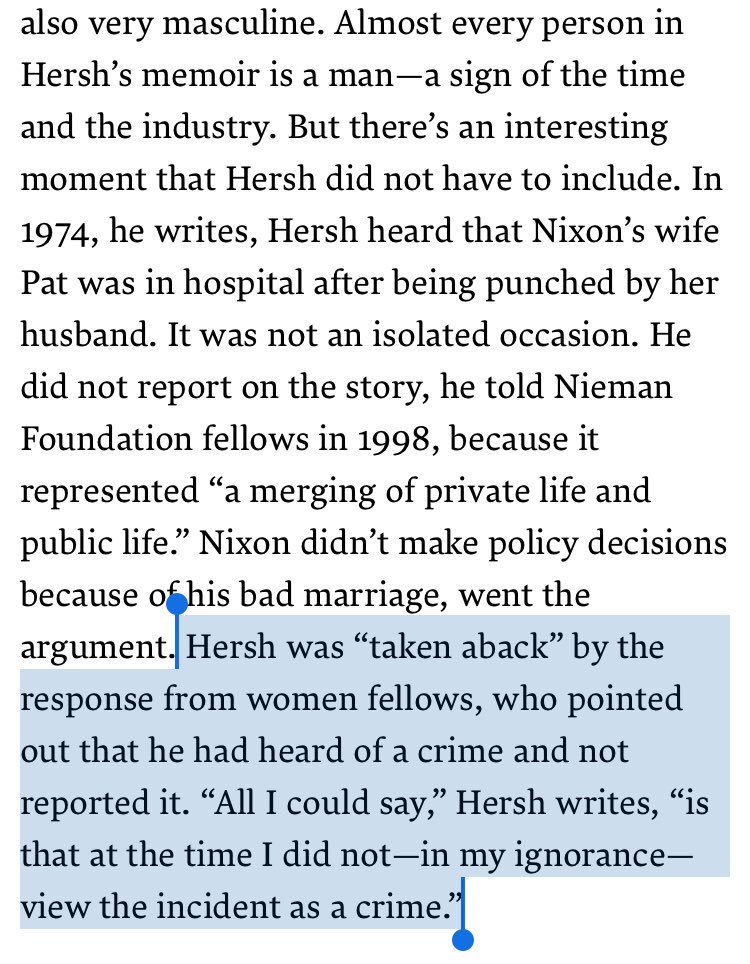Screen dimensions: 750x964
Task: Click the words "Nixon's wife"
Action: point(625,231)
